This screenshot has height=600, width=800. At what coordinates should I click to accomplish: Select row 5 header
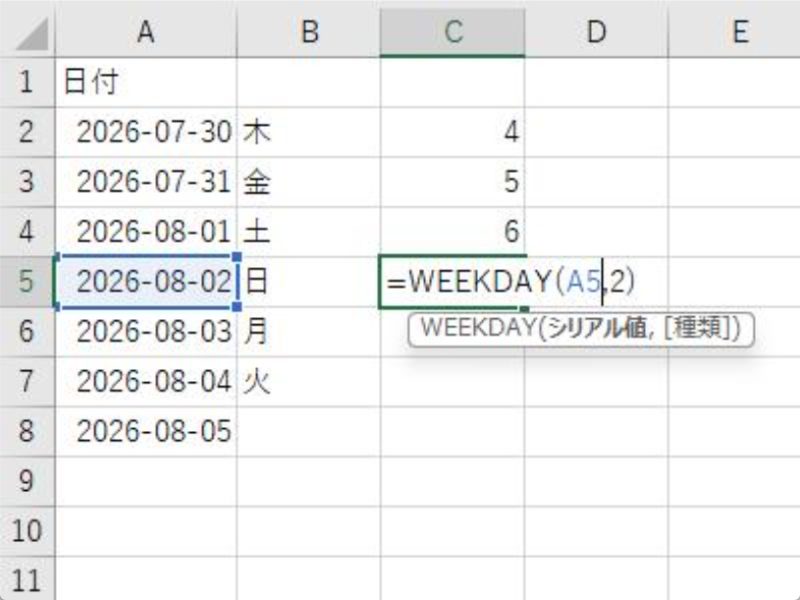coord(27,282)
